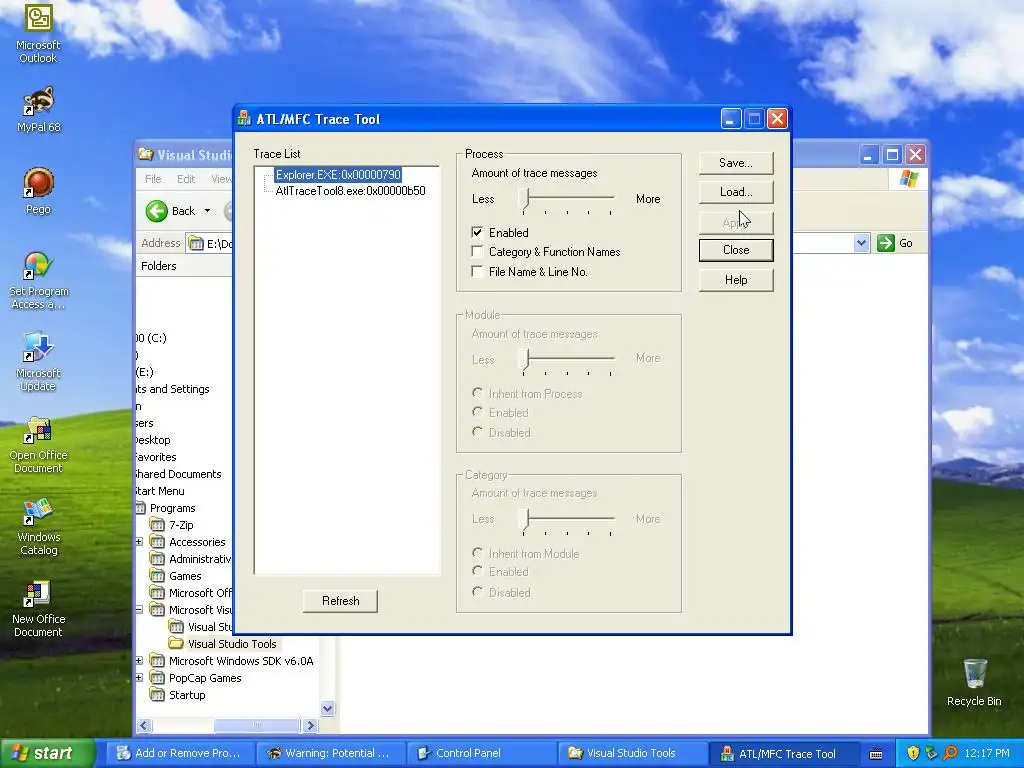This screenshot has width=1024, height=768.
Task: Click the Save... button
Action: [x=736, y=163]
